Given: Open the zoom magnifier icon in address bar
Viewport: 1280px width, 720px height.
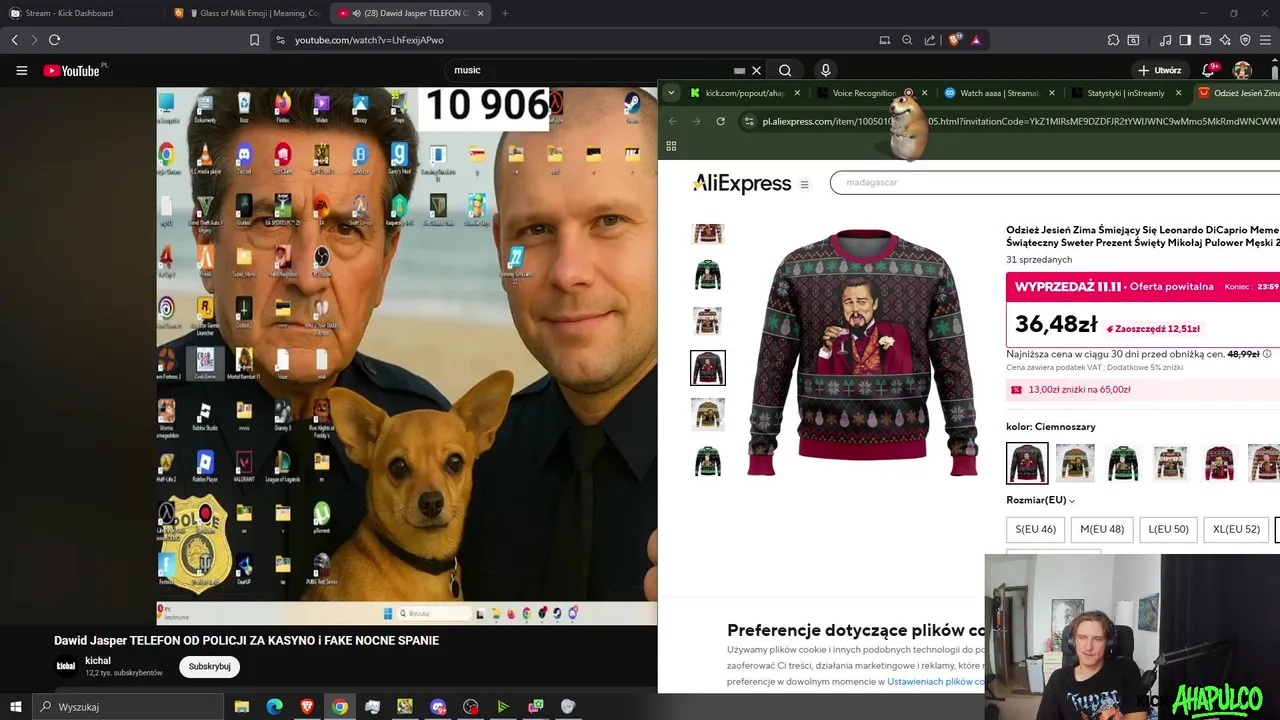Looking at the screenshot, I should point(907,40).
